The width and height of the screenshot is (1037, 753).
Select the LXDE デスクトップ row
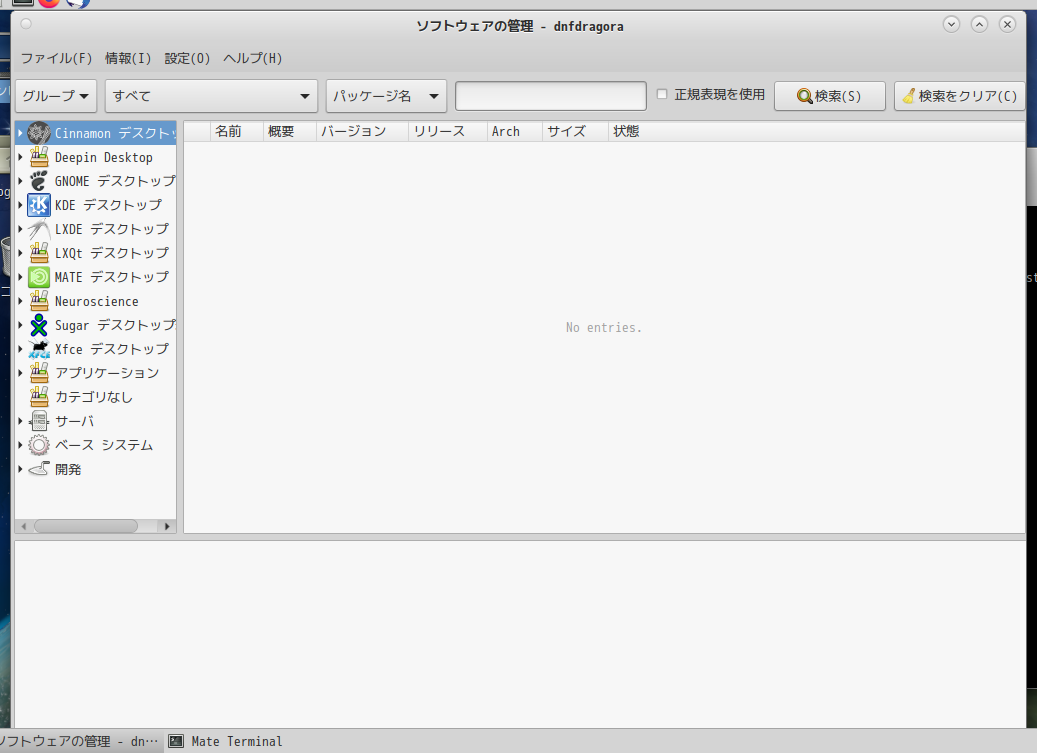pyautogui.click(x=96, y=229)
